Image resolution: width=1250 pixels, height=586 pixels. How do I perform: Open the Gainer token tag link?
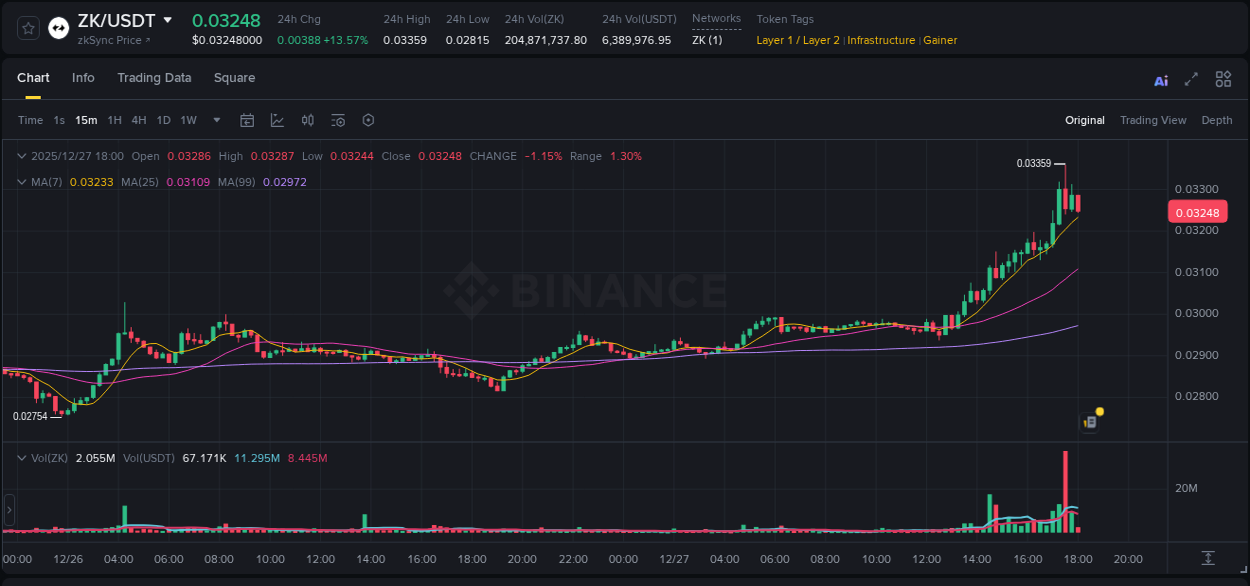point(940,40)
